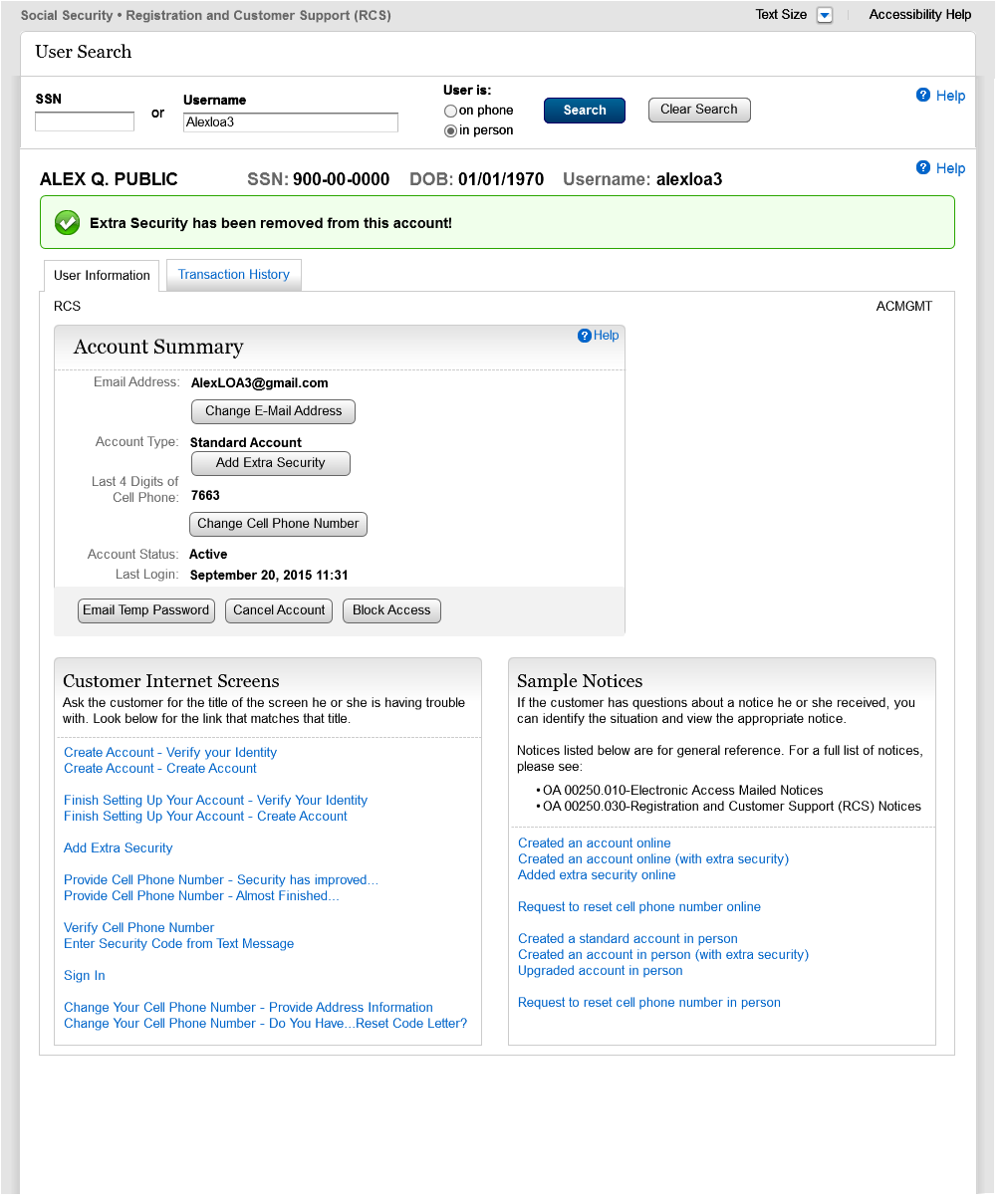Open Account Summary Help icon
This screenshot has width=1005, height=1204.
(598, 336)
